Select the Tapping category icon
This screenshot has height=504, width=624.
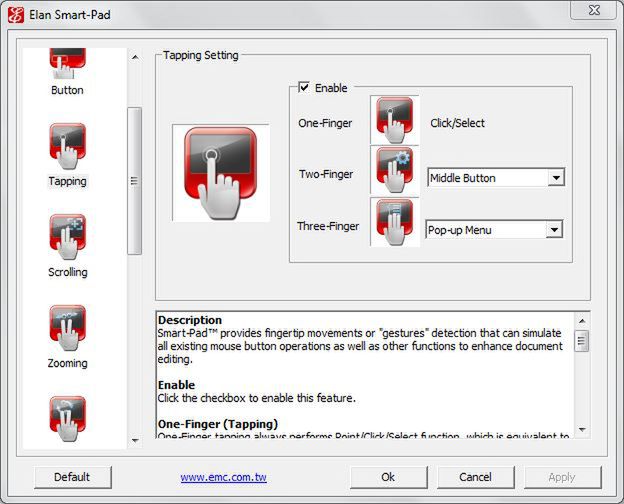(x=67, y=147)
